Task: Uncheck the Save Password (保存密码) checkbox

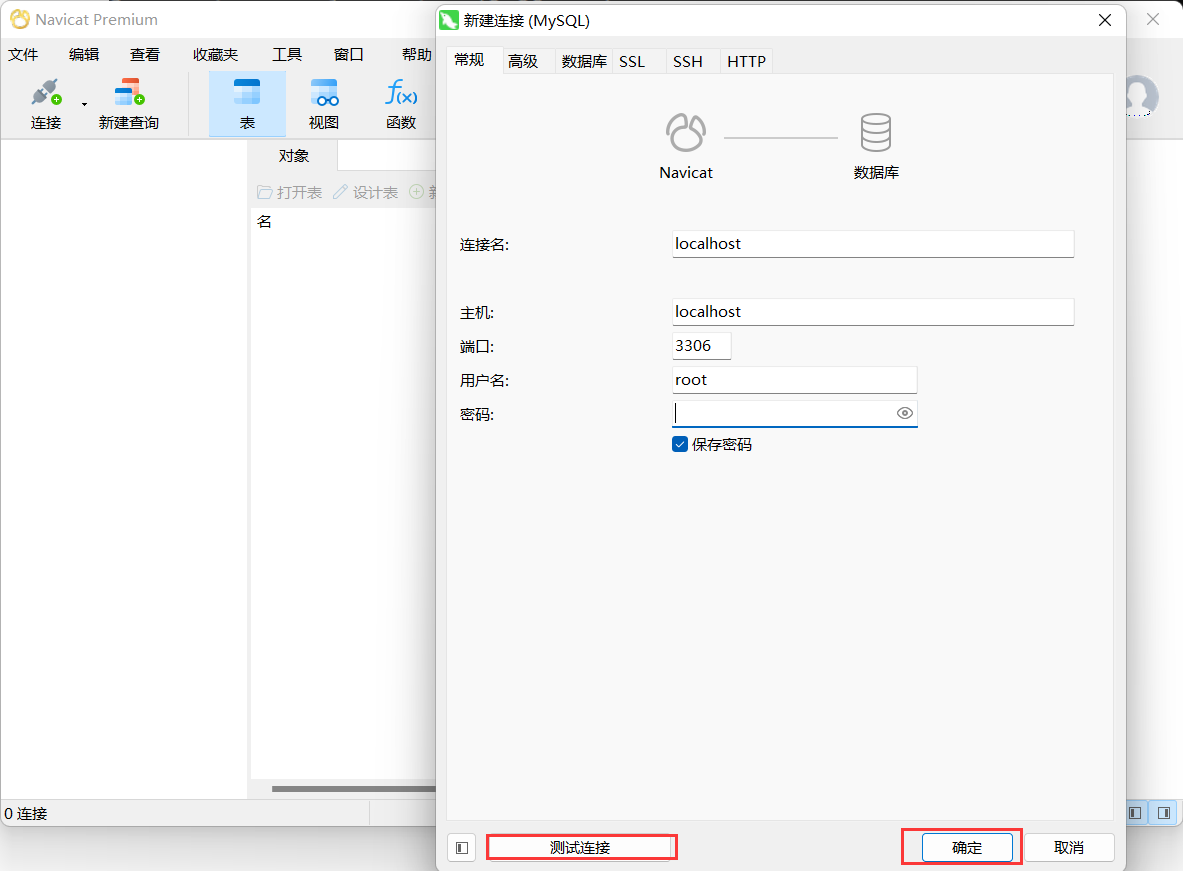Action: [x=680, y=444]
